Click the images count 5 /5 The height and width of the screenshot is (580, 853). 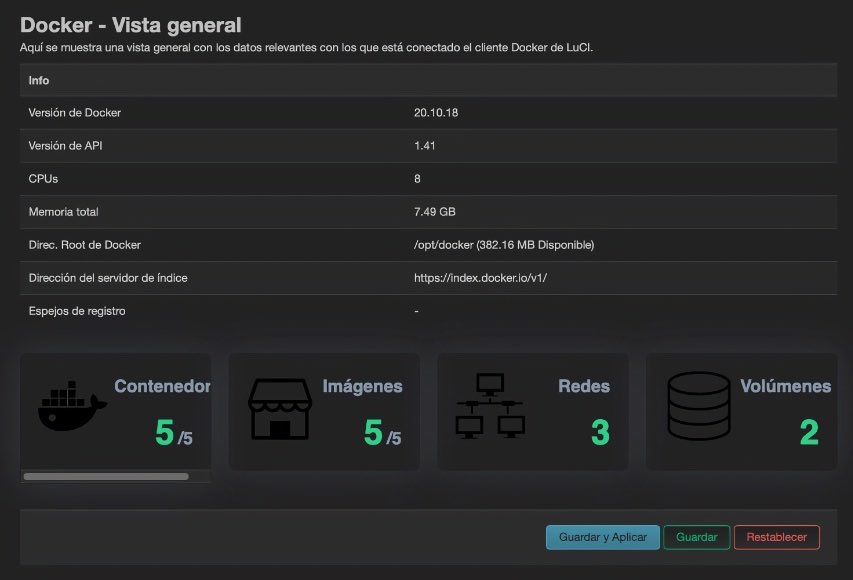[382, 433]
